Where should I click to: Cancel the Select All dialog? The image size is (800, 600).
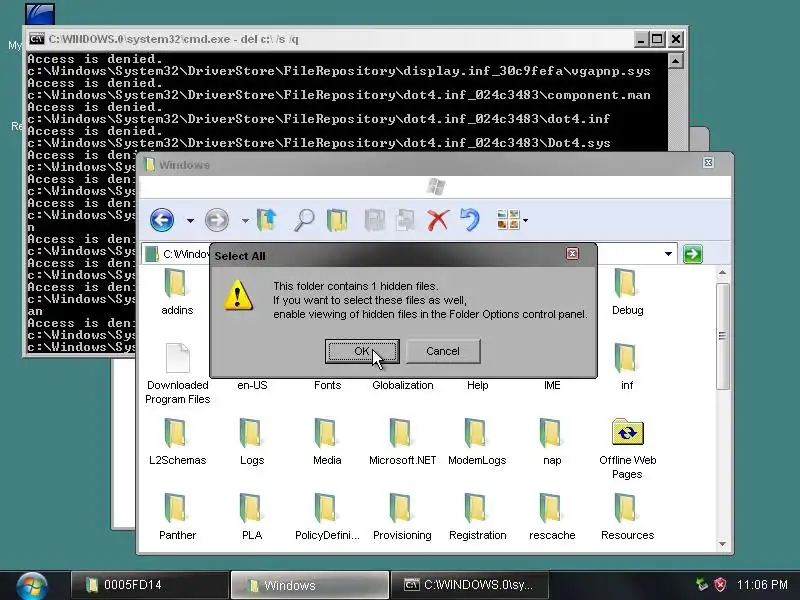[443, 351]
